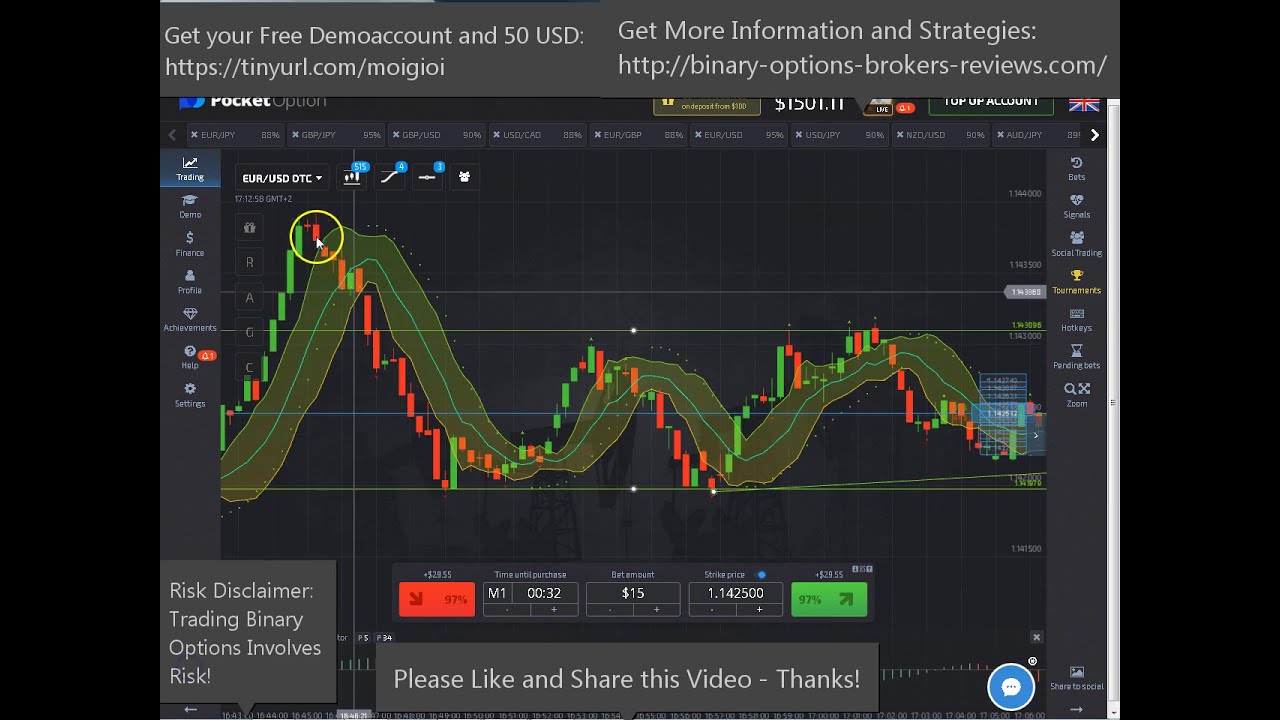The width and height of the screenshot is (1280, 720).
Task: Open the Hotkeys panel
Action: [1076, 320]
